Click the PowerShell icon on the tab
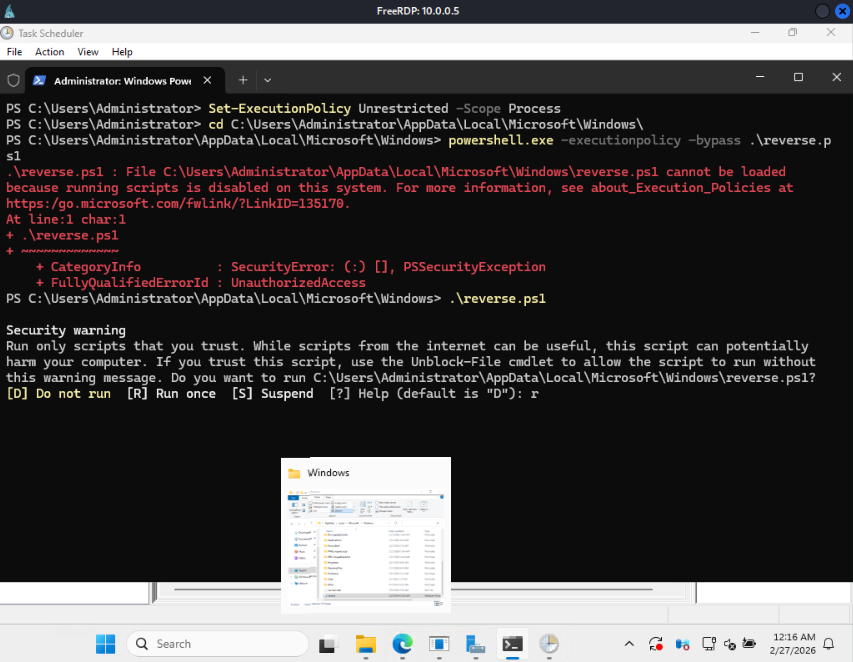The width and height of the screenshot is (853, 662). [x=39, y=81]
